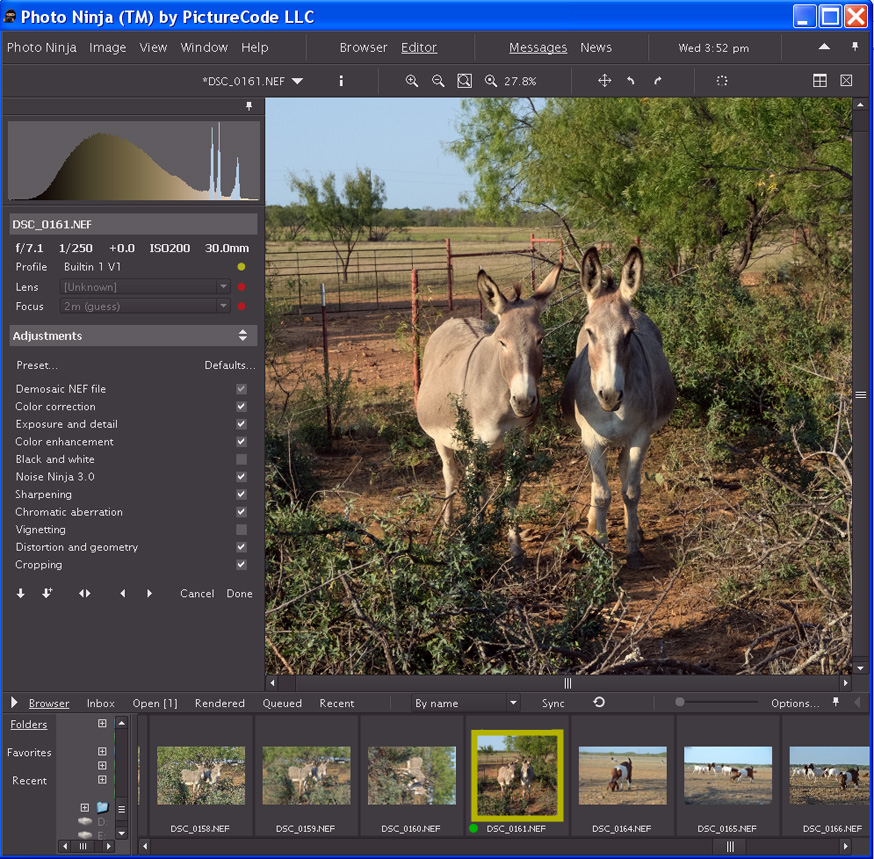This screenshot has height=859, width=874.
Task: Enable Black and white adjustment
Action: click(241, 459)
